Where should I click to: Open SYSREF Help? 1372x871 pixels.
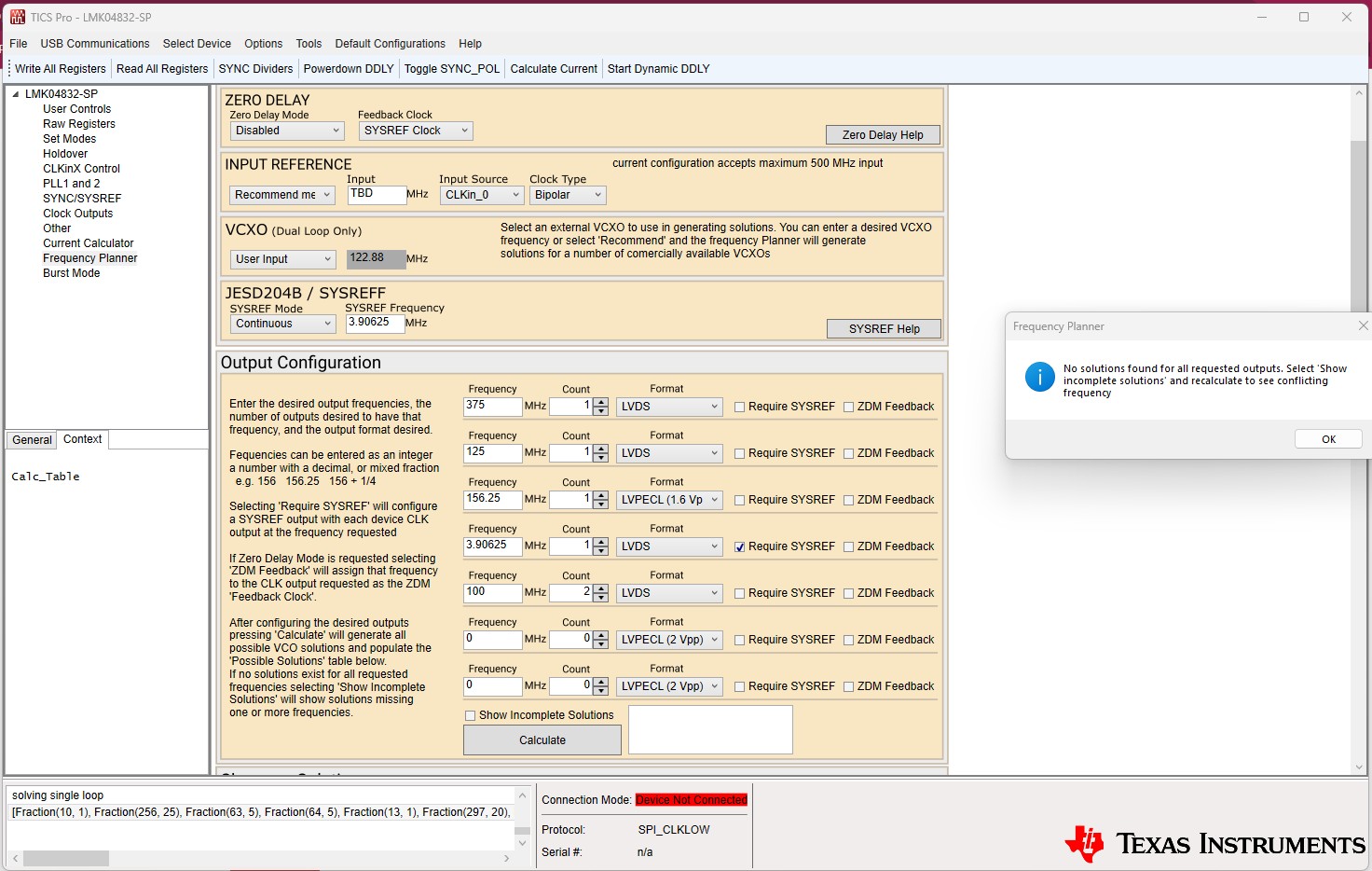884,329
